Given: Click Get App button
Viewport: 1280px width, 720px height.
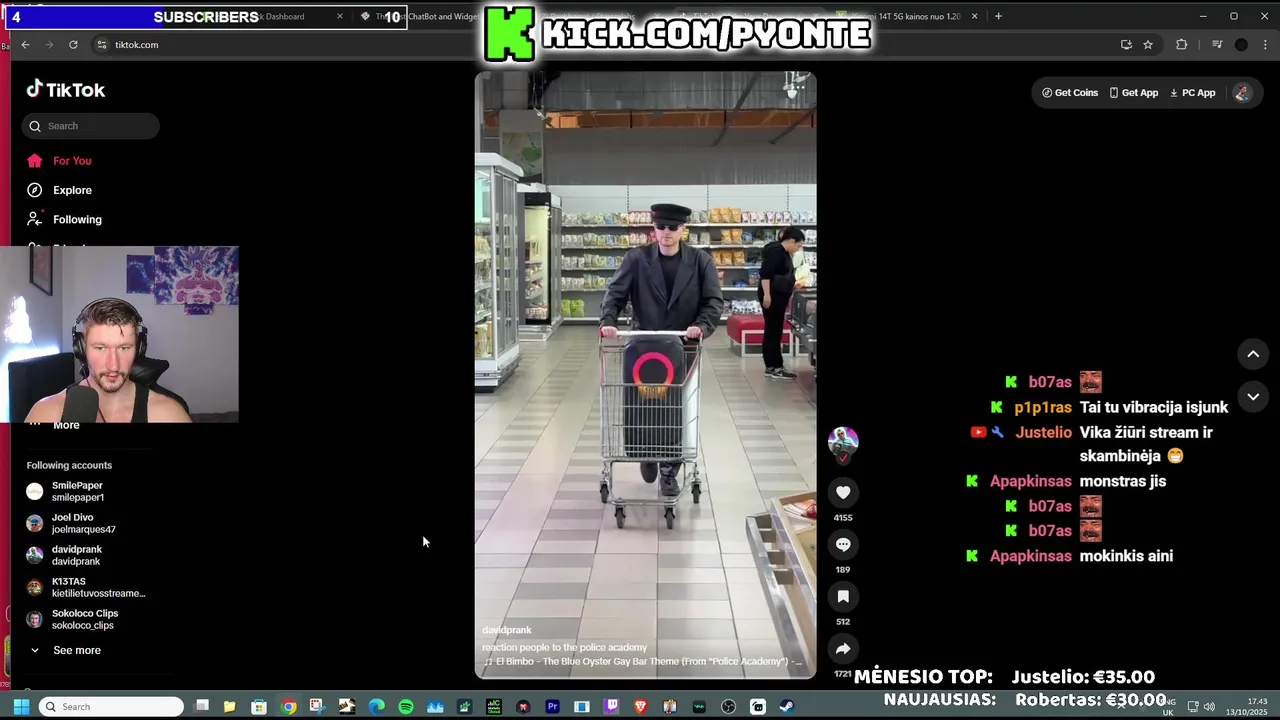Looking at the screenshot, I should pyautogui.click(x=1133, y=93).
